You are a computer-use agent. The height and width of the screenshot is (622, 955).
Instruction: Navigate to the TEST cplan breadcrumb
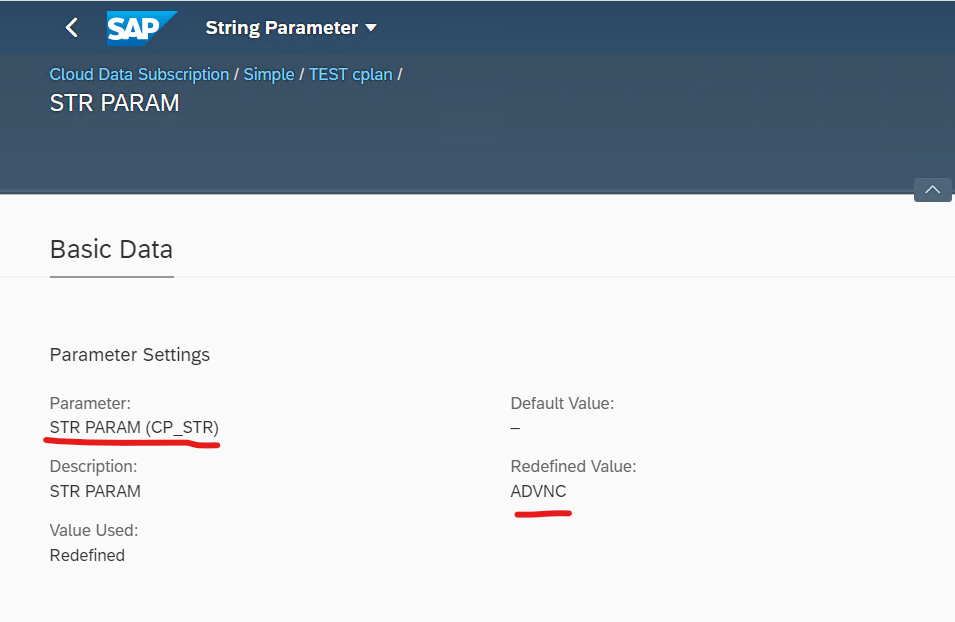coord(350,75)
